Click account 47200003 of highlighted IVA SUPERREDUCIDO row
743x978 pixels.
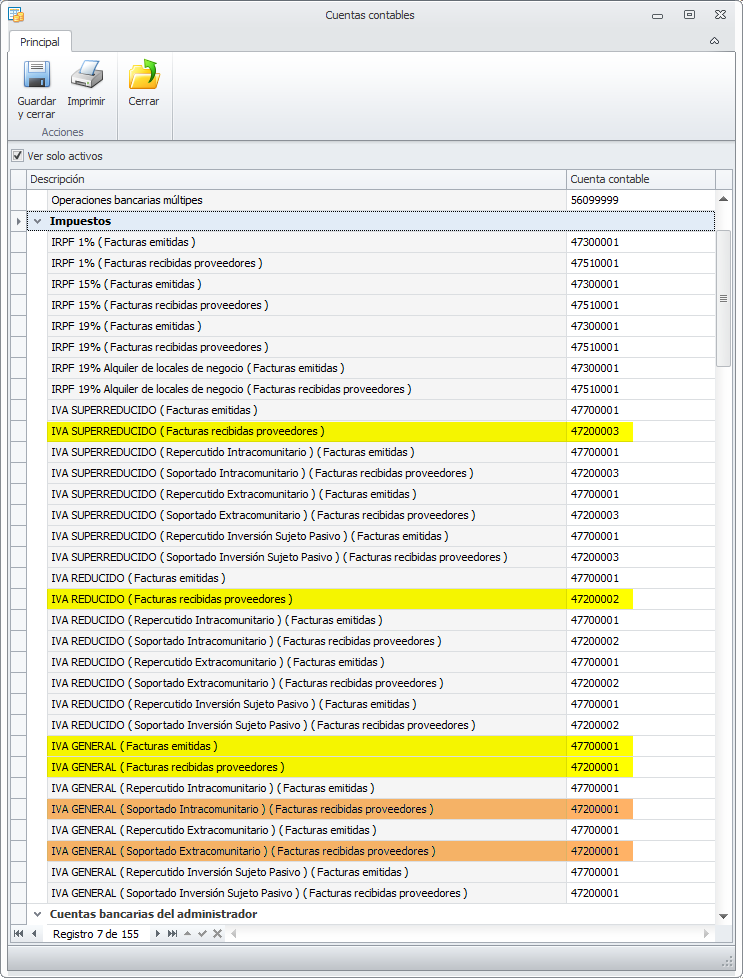tap(596, 431)
